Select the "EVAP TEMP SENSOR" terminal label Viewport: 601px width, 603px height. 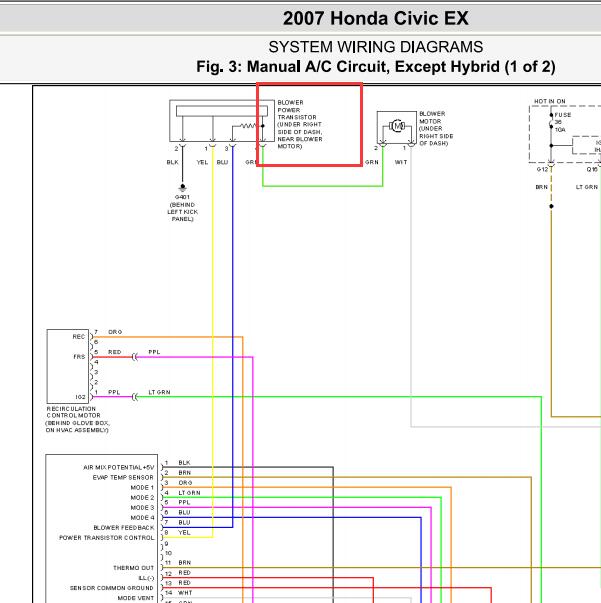(123, 477)
